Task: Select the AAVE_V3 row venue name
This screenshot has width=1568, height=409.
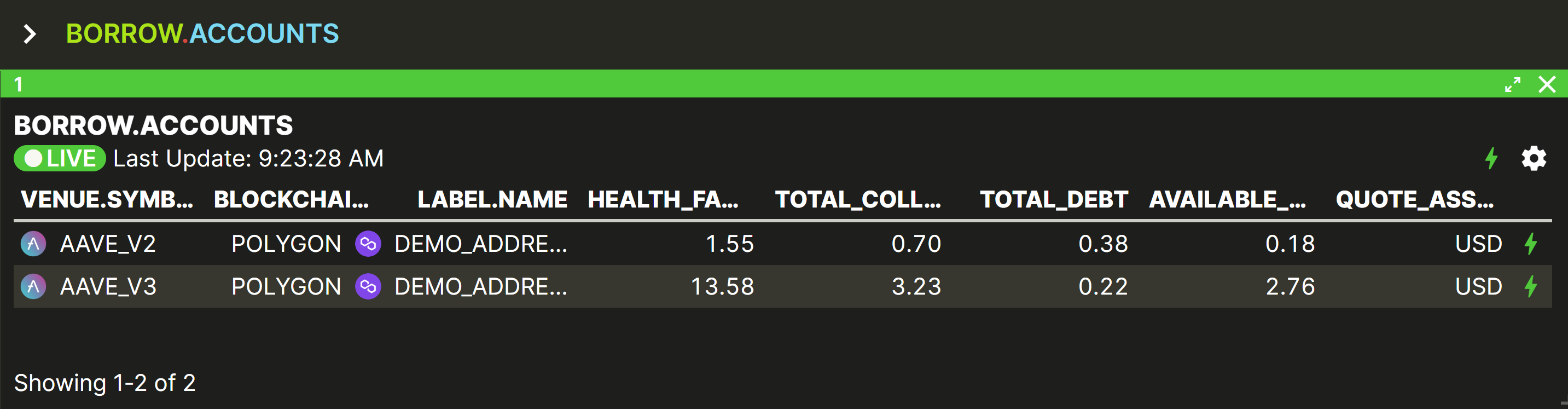Action: (x=108, y=286)
